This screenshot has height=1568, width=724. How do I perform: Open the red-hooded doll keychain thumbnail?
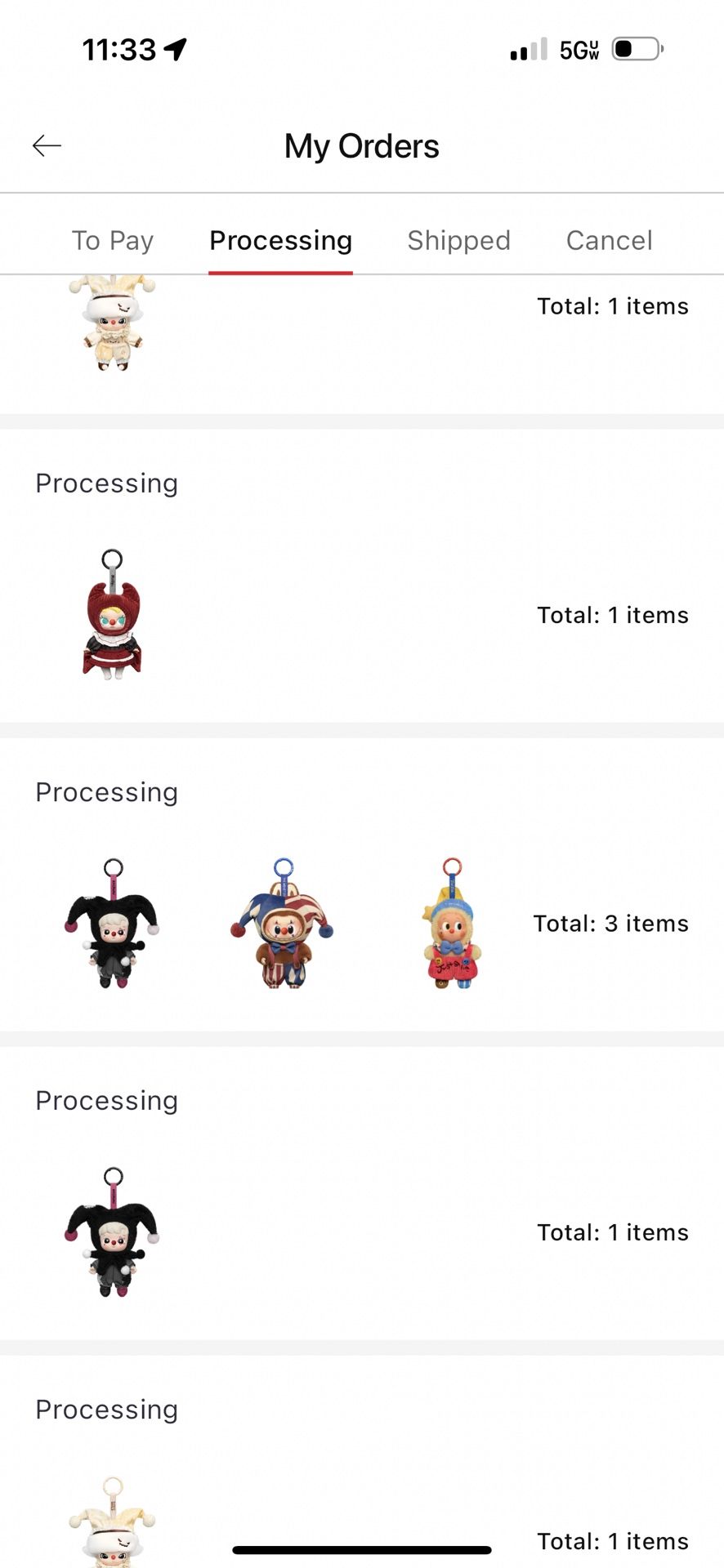[112, 614]
